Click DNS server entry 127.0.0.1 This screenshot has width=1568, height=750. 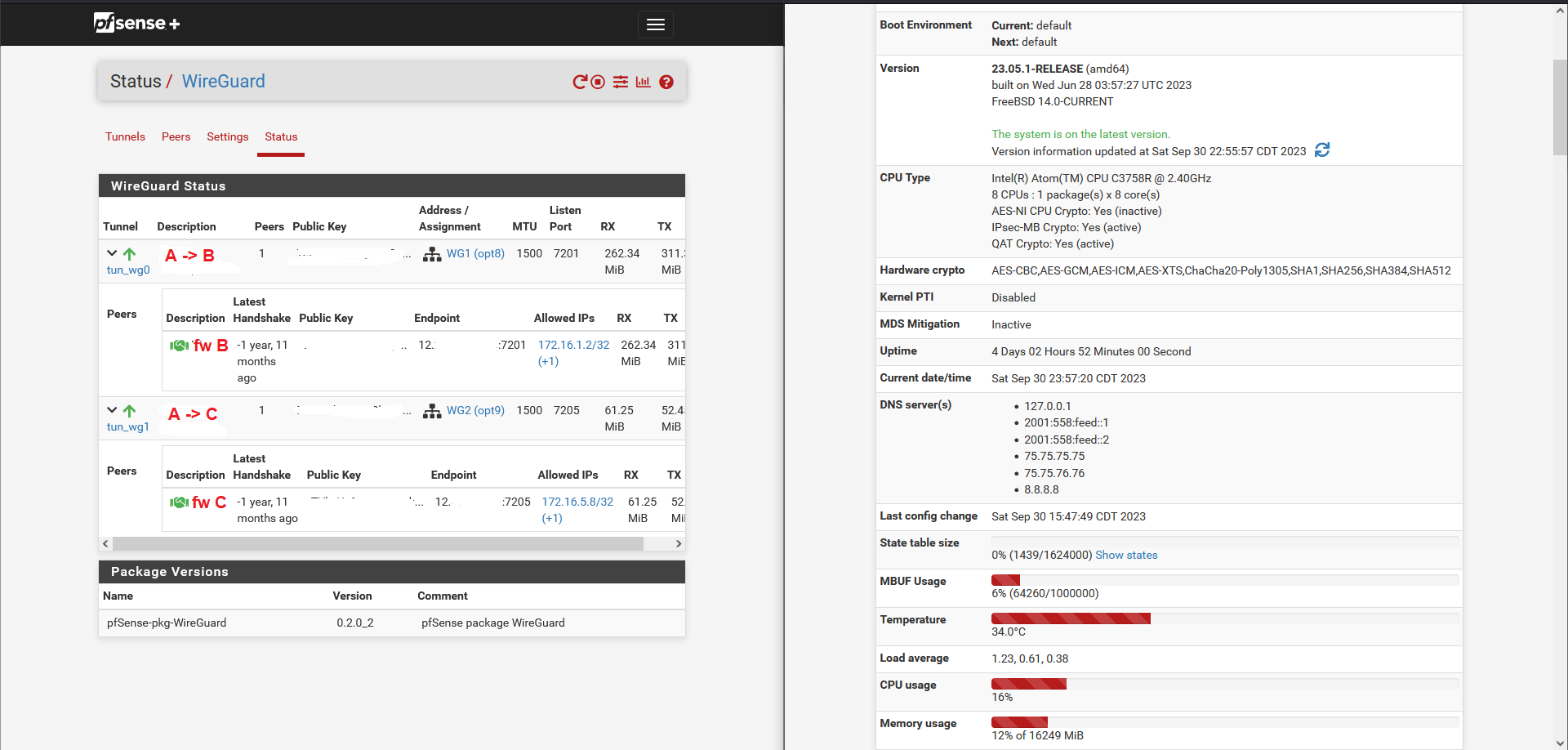1048,406
